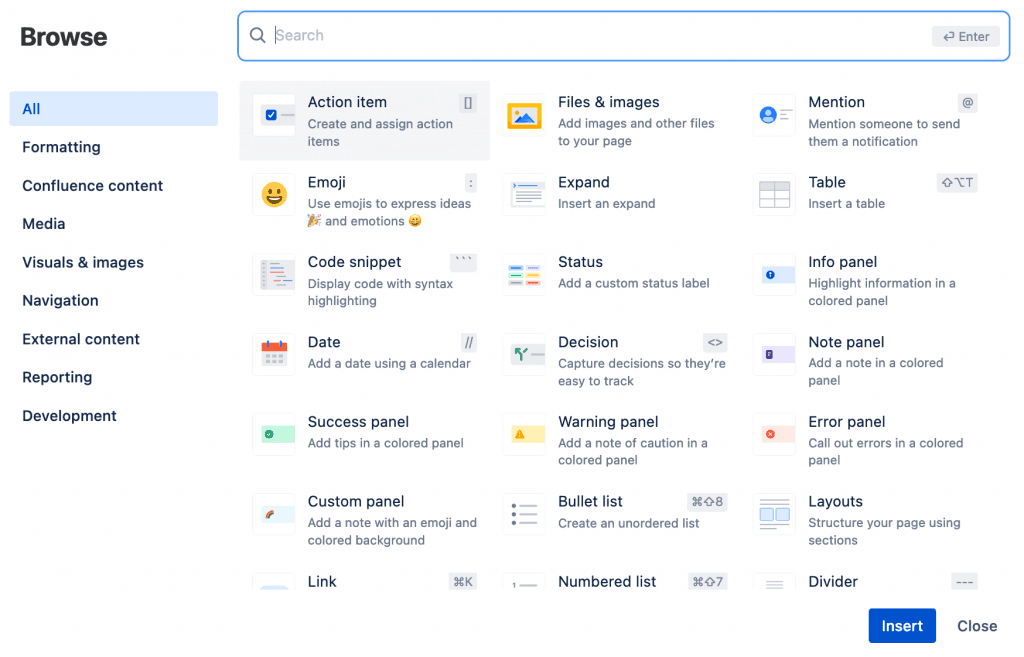The height and width of the screenshot is (657, 1024).
Task: Choose the Expand element icon
Action: tap(524, 195)
